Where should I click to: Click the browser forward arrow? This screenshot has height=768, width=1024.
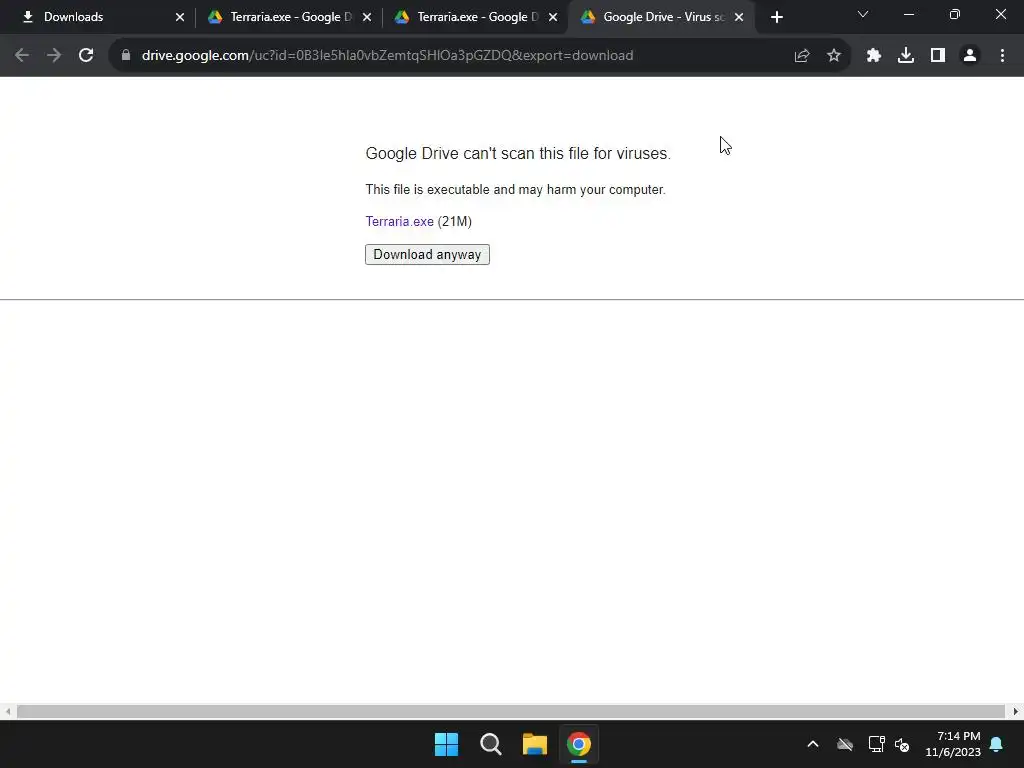tap(54, 56)
